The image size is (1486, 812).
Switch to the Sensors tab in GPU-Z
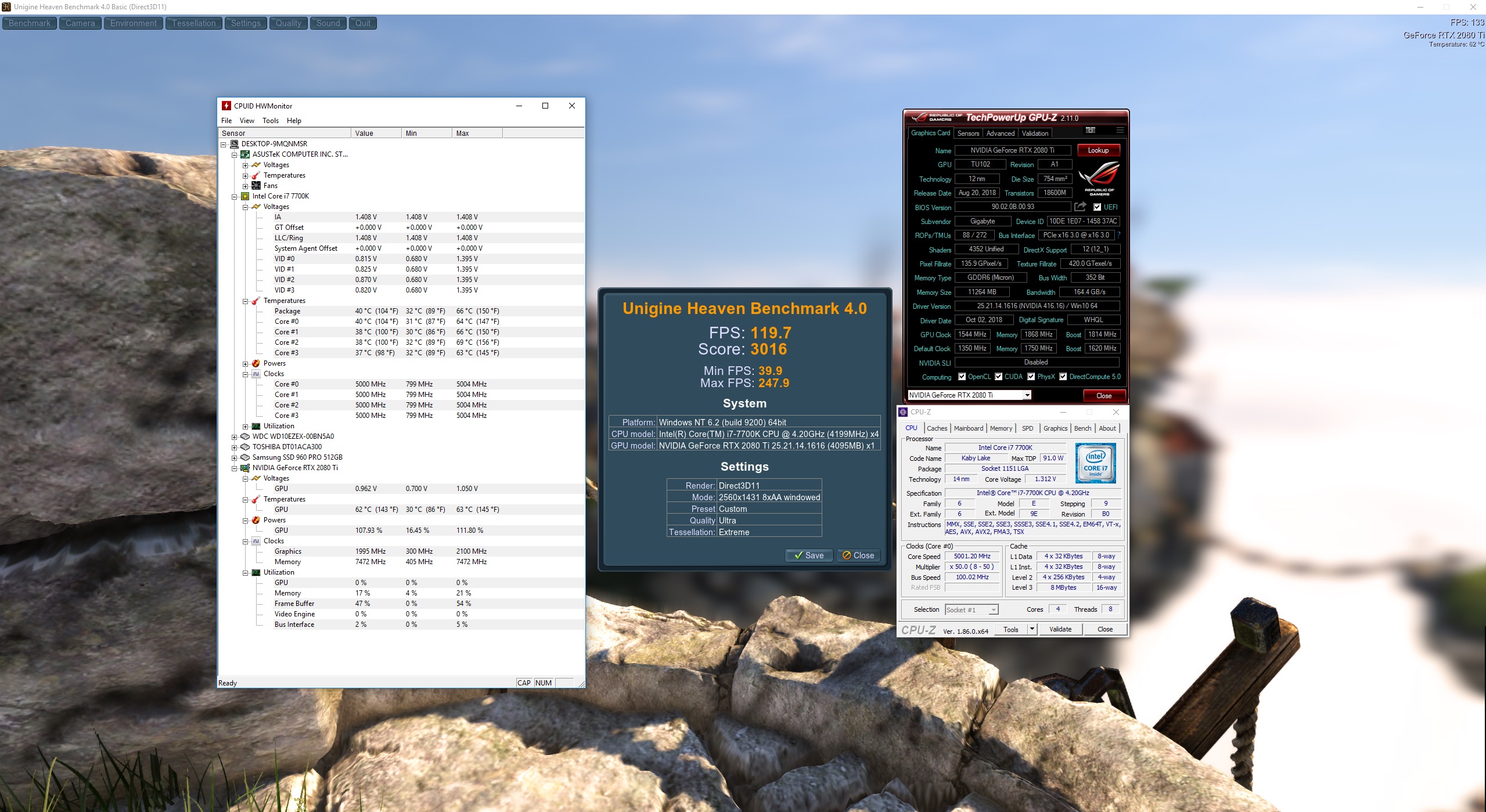coord(968,133)
